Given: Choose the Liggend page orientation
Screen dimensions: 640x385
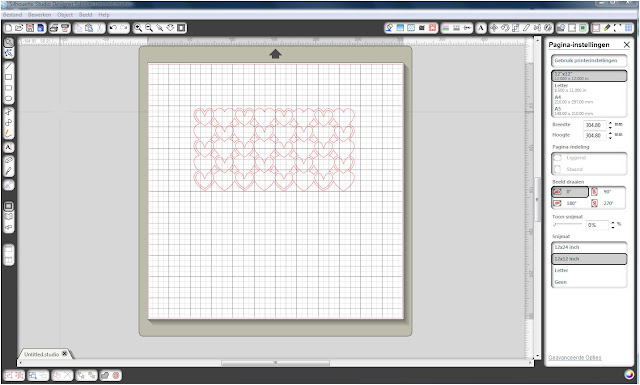Looking at the screenshot, I should tap(589, 158).
